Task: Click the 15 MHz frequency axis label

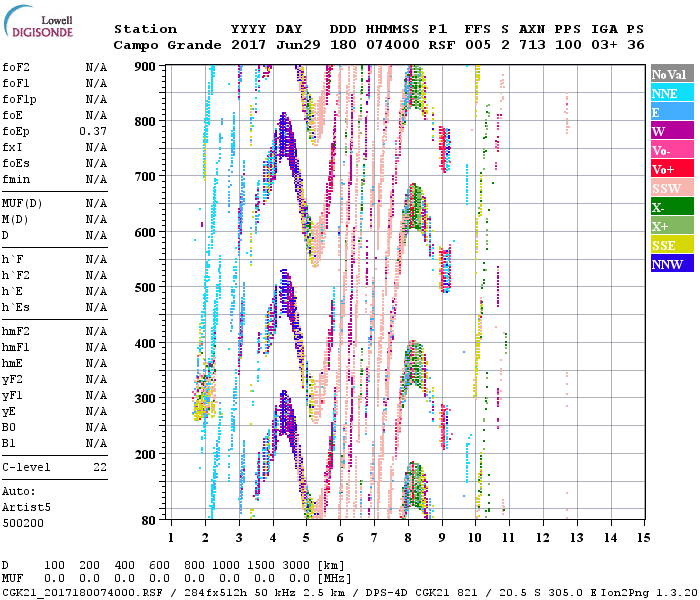Action: [643, 538]
